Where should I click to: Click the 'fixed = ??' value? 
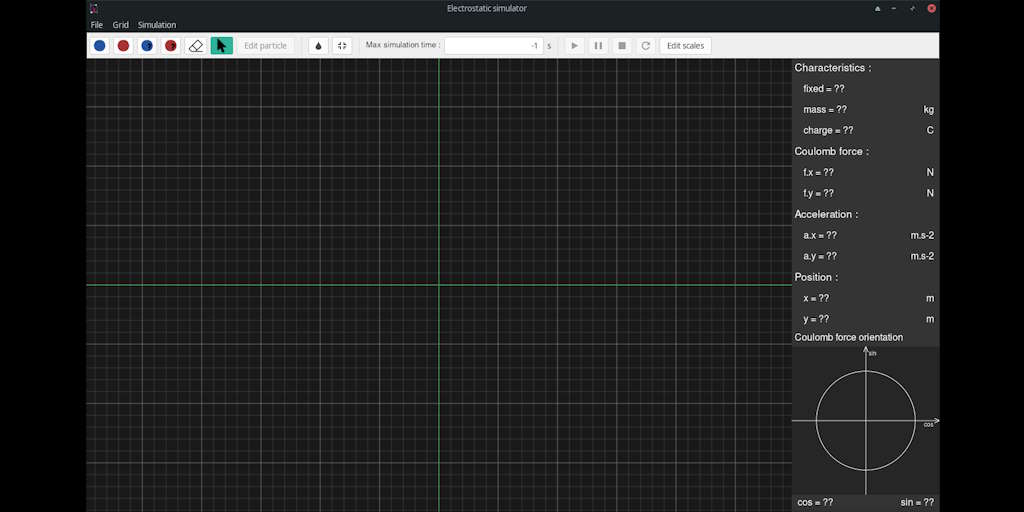(x=824, y=89)
